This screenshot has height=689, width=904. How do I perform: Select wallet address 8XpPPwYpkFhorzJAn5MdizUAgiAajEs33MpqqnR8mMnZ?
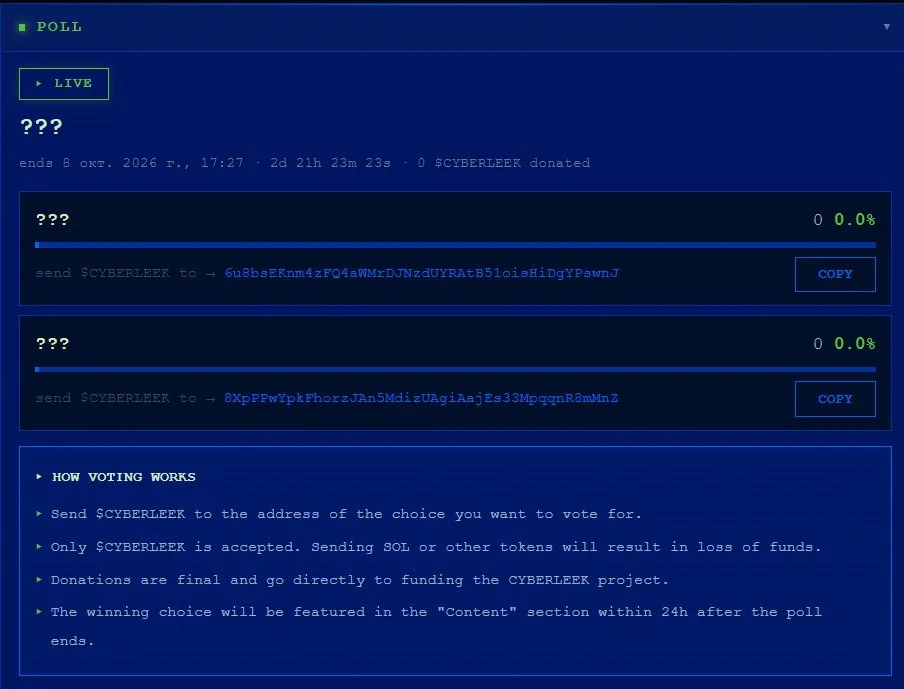coord(421,398)
